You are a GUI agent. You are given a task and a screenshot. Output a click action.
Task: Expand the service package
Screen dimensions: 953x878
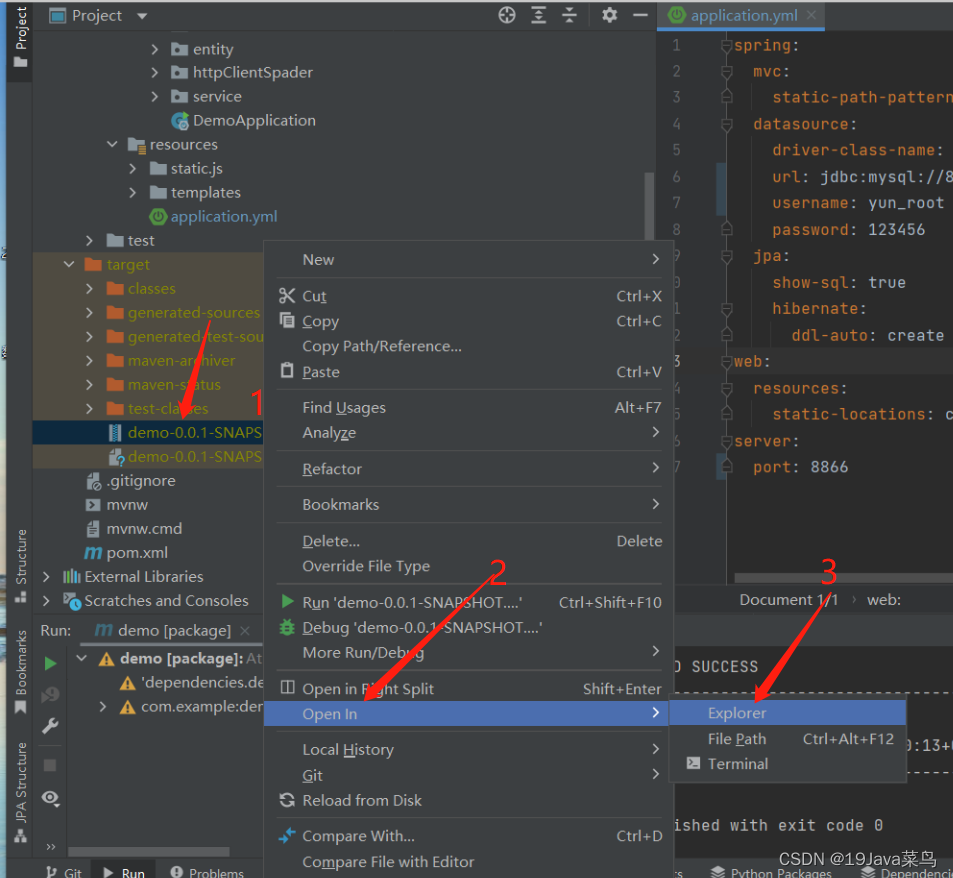coord(154,97)
